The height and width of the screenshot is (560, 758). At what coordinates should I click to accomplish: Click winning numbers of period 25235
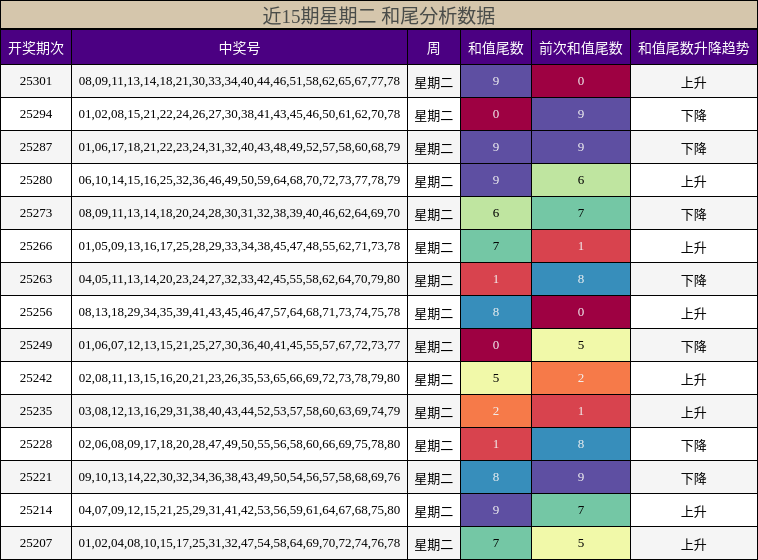(239, 411)
